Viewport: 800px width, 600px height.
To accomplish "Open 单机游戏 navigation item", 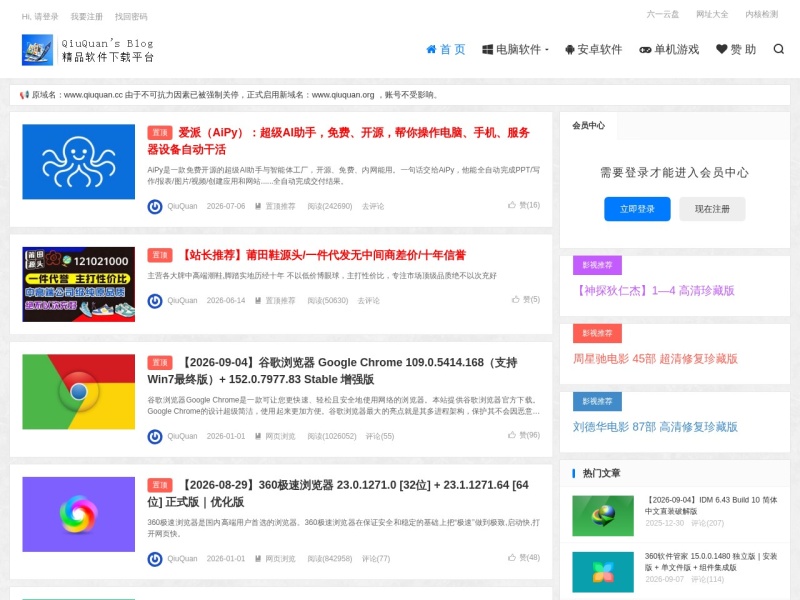I will click(669, 49).
